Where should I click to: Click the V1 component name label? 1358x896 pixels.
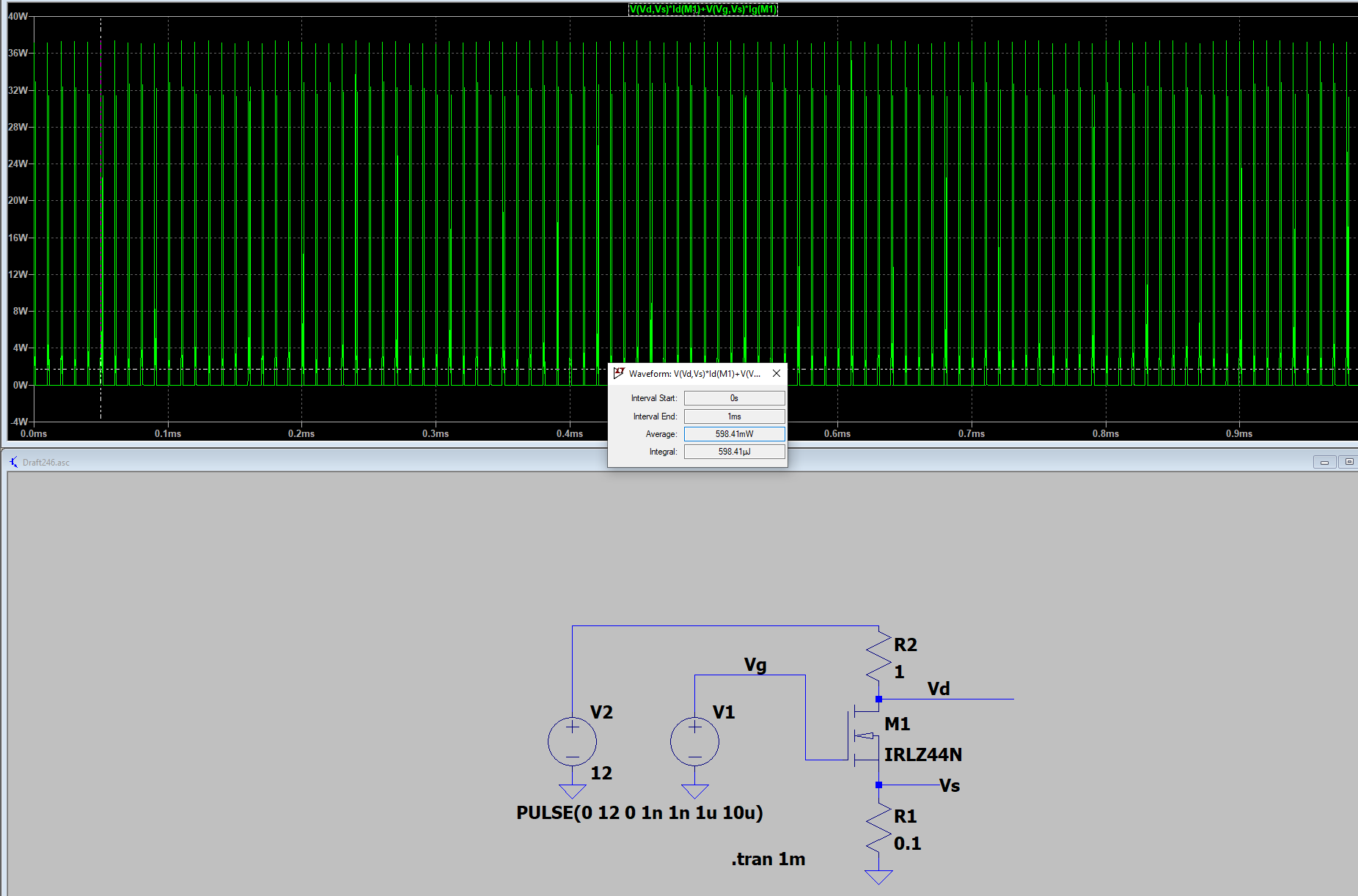724,713
